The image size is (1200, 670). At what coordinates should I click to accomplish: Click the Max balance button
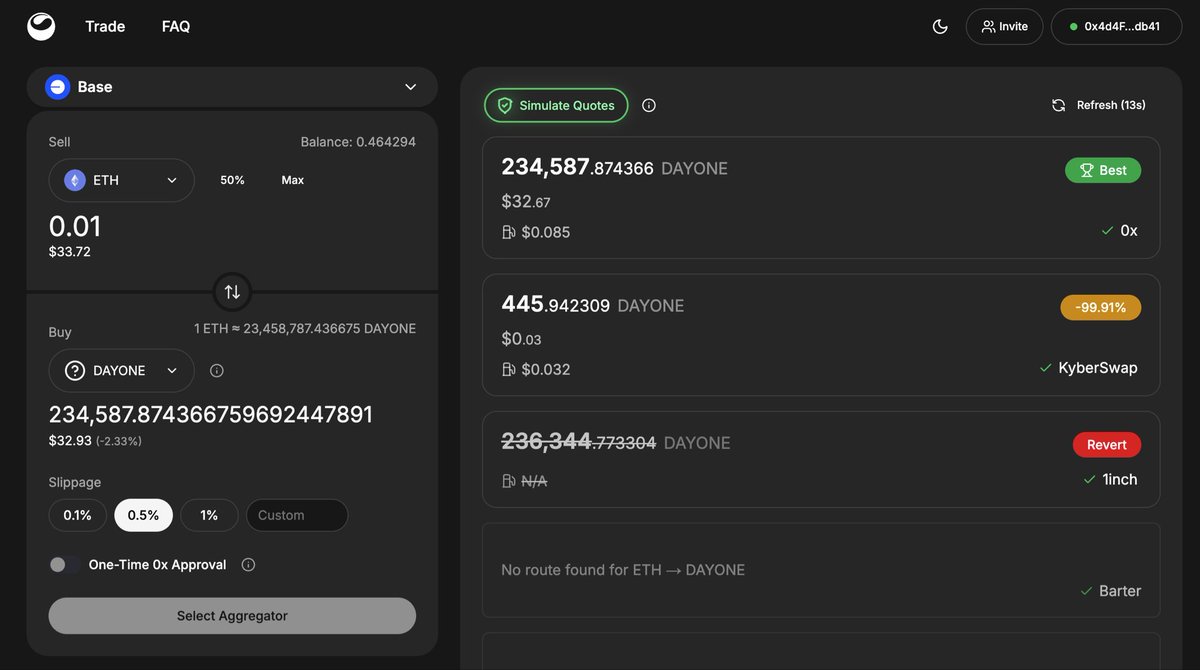coord(293,180)
